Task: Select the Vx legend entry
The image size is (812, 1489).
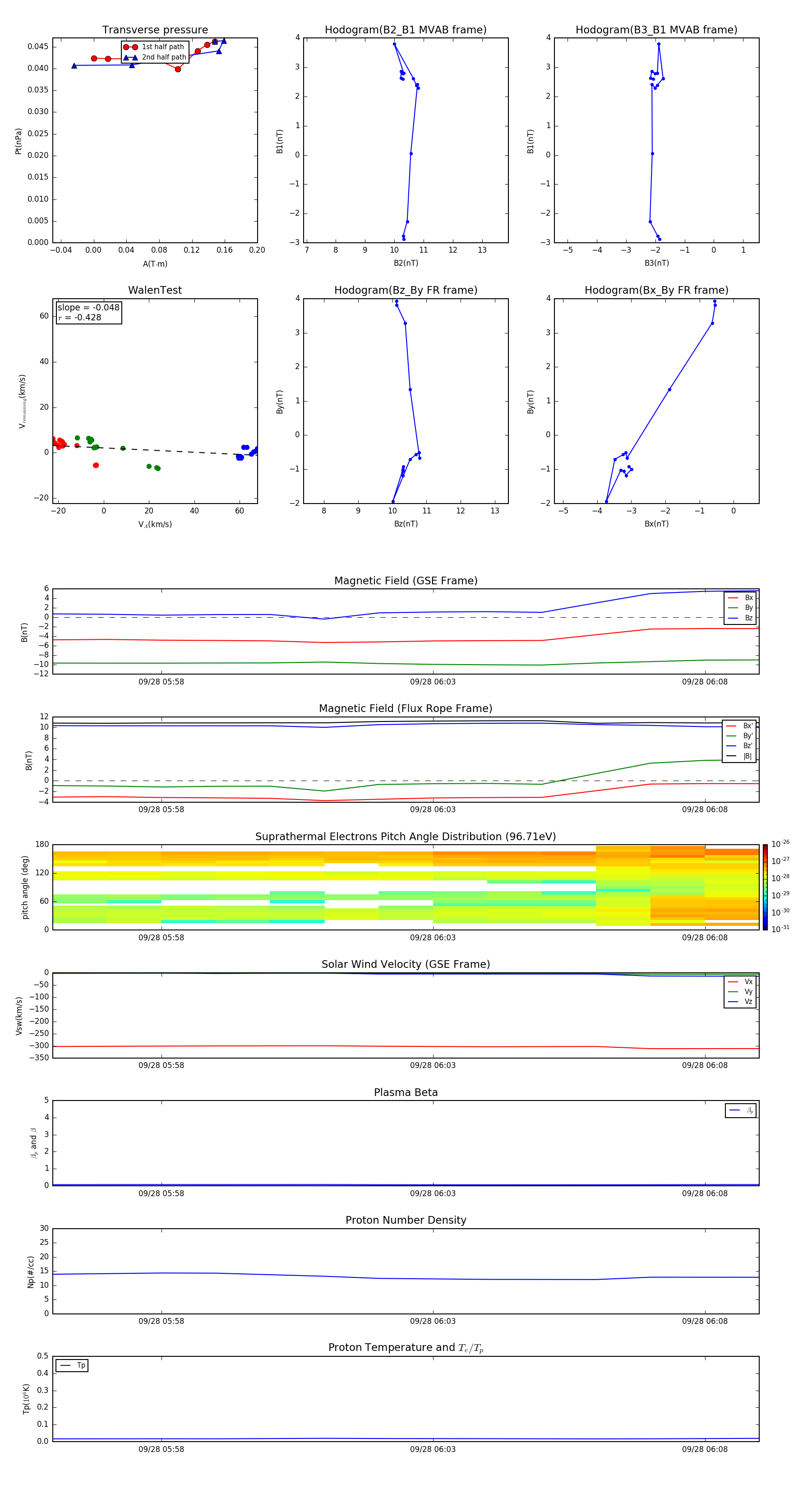Action: pos(740,981)
